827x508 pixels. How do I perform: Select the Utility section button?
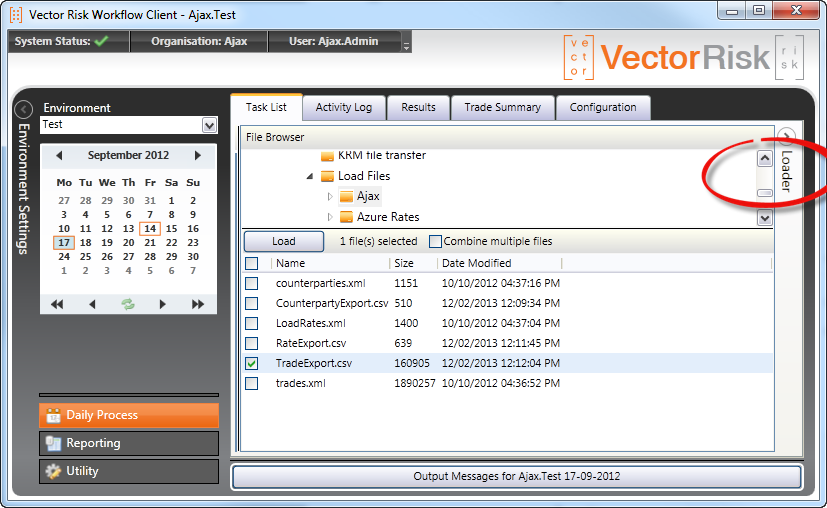point(129,471)
